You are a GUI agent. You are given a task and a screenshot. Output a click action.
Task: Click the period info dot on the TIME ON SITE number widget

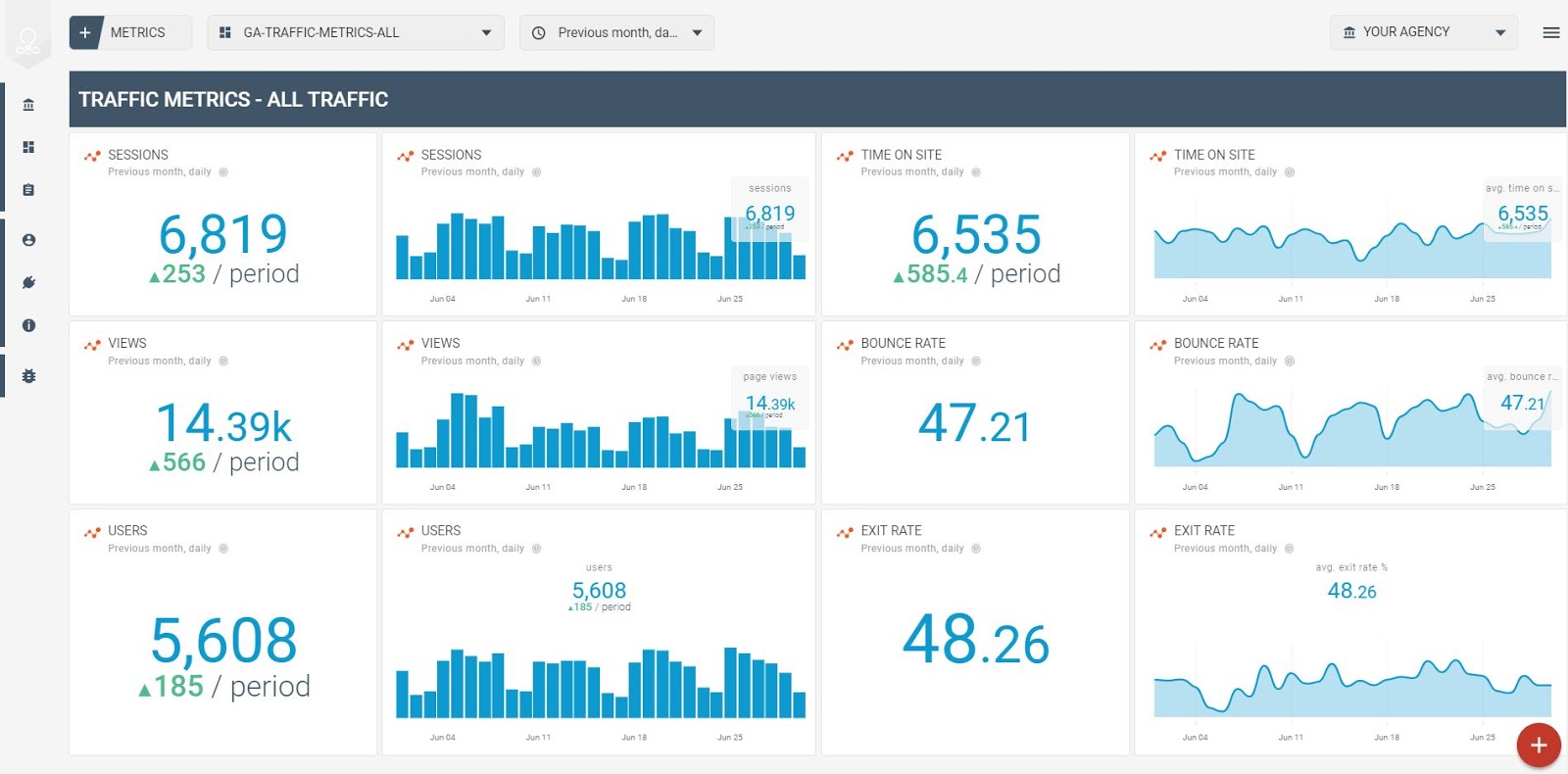tap(976, 172)
